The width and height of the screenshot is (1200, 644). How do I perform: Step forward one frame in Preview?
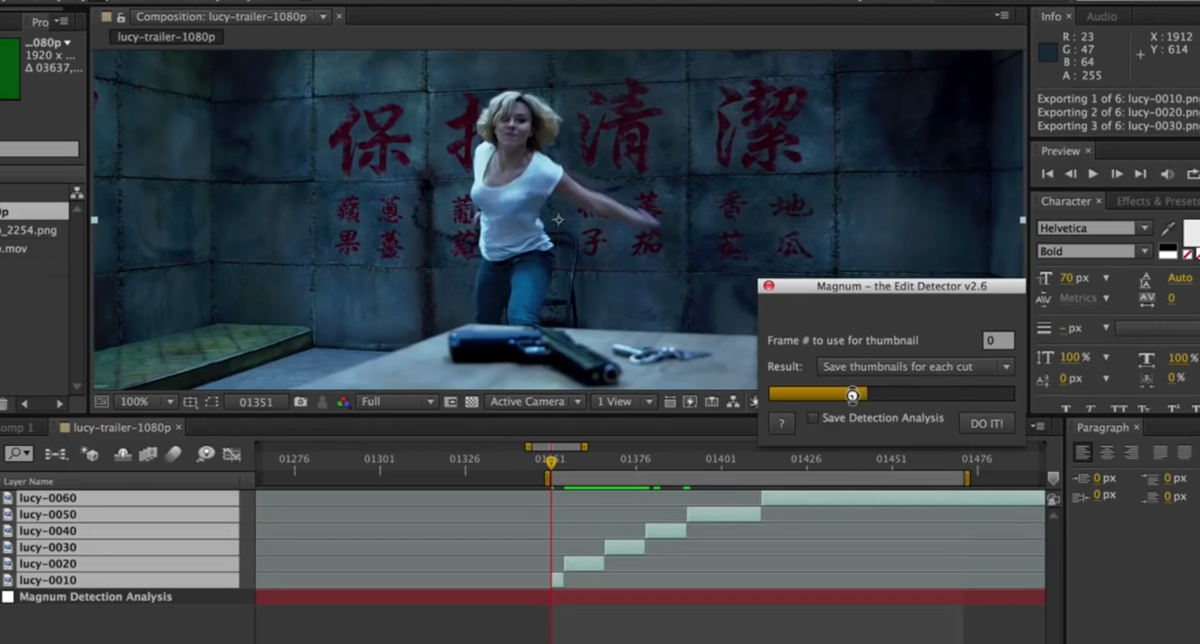(1117, 174)
